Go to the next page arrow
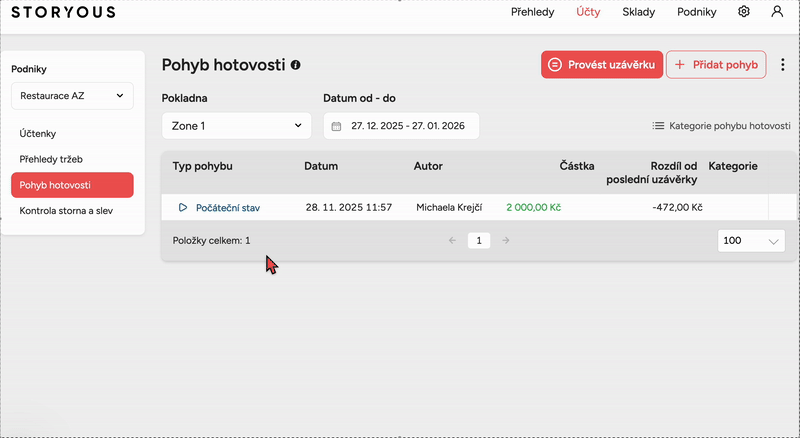 point(506,241)
